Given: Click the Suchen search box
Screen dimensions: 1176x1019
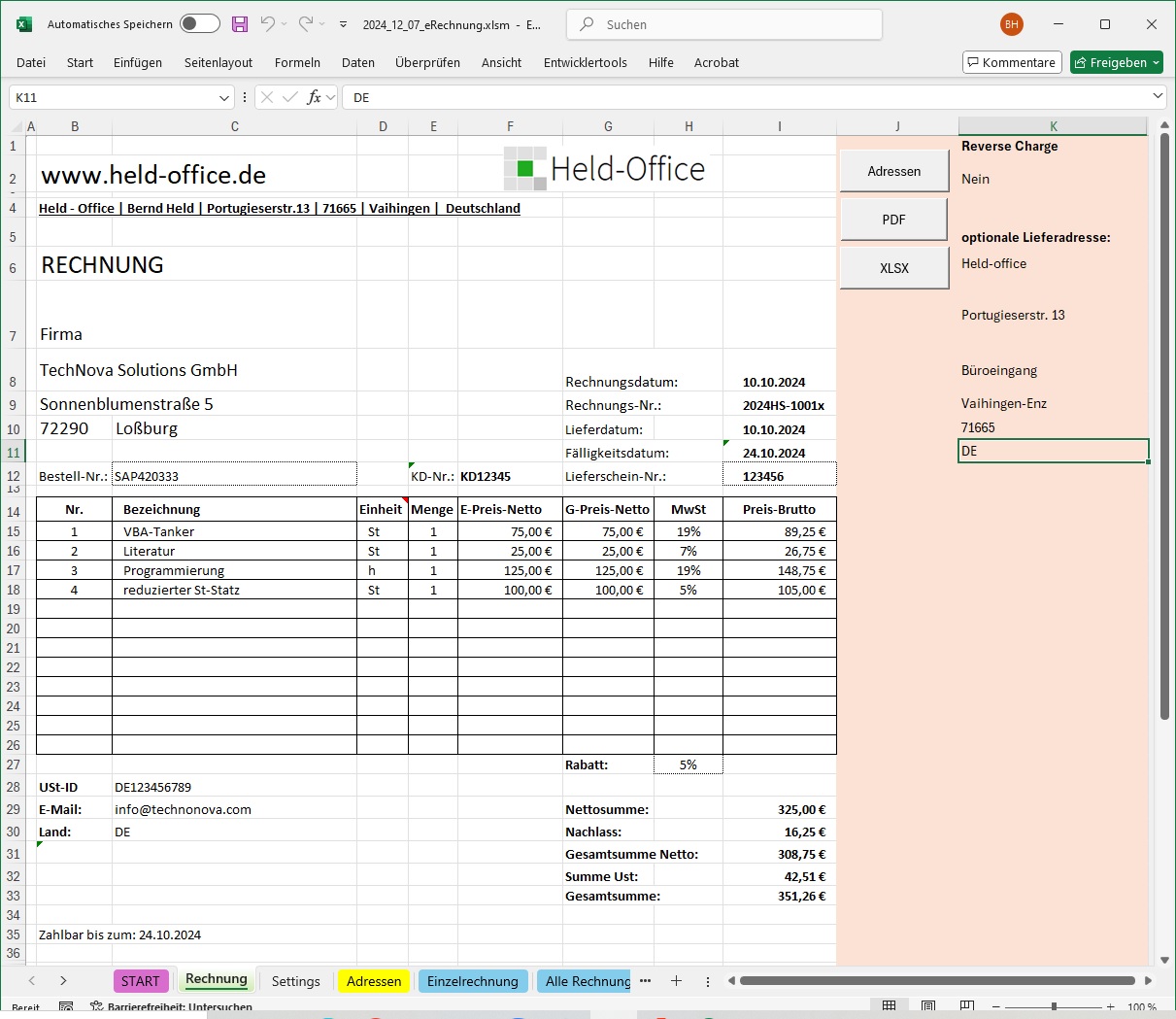Looking at the screenshot, I should tap(723, 24).
